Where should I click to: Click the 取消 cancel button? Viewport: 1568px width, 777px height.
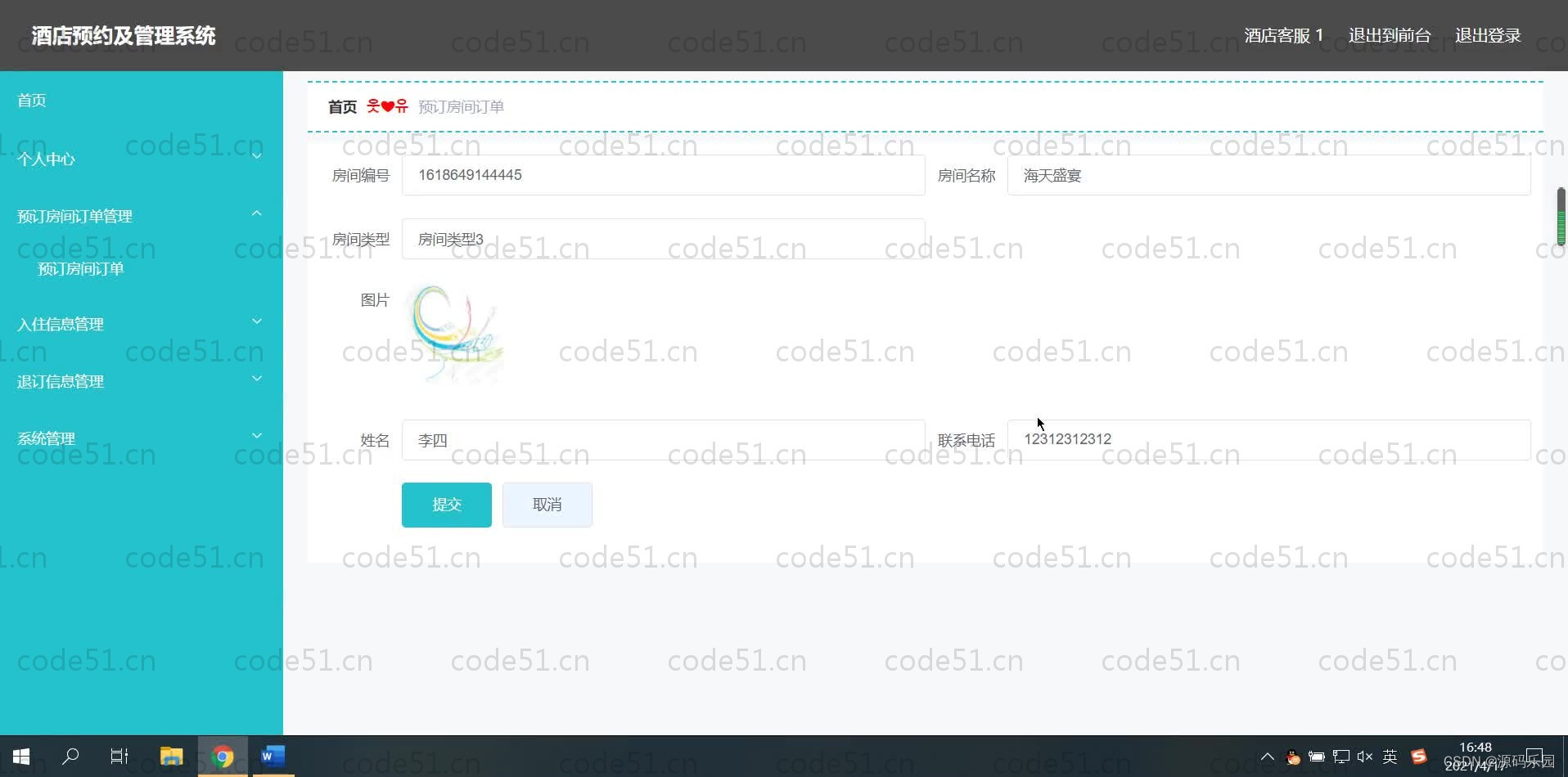click(x=547, y=505)
